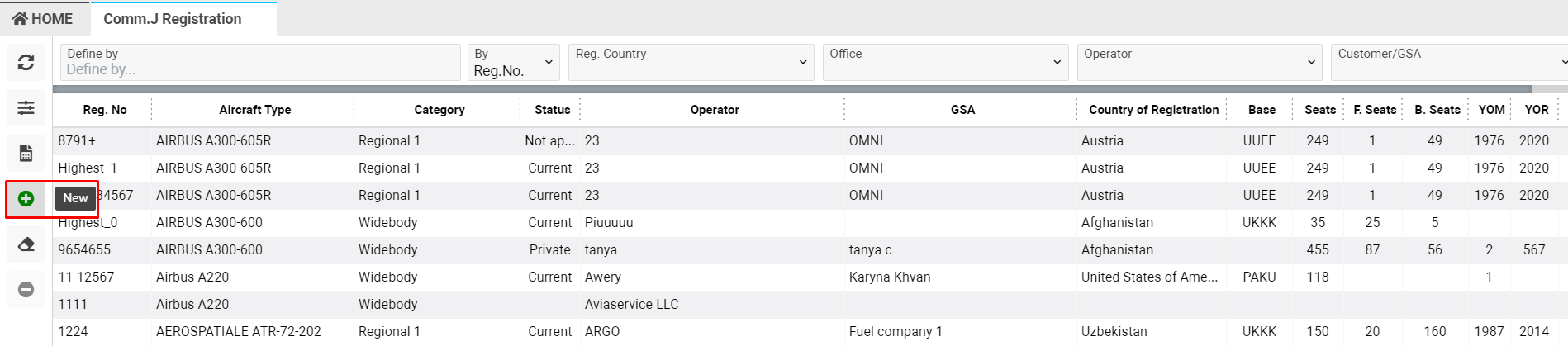This screenshot has height=346, width=1568.
Task: Open the filter settings sliders icon
Action: 26,107
